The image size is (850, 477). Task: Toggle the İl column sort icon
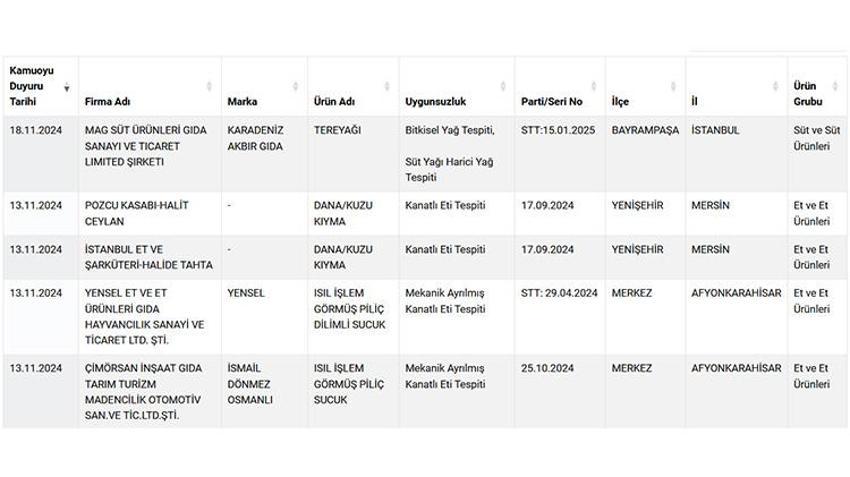pyautogui.click(x=775, y=86)
